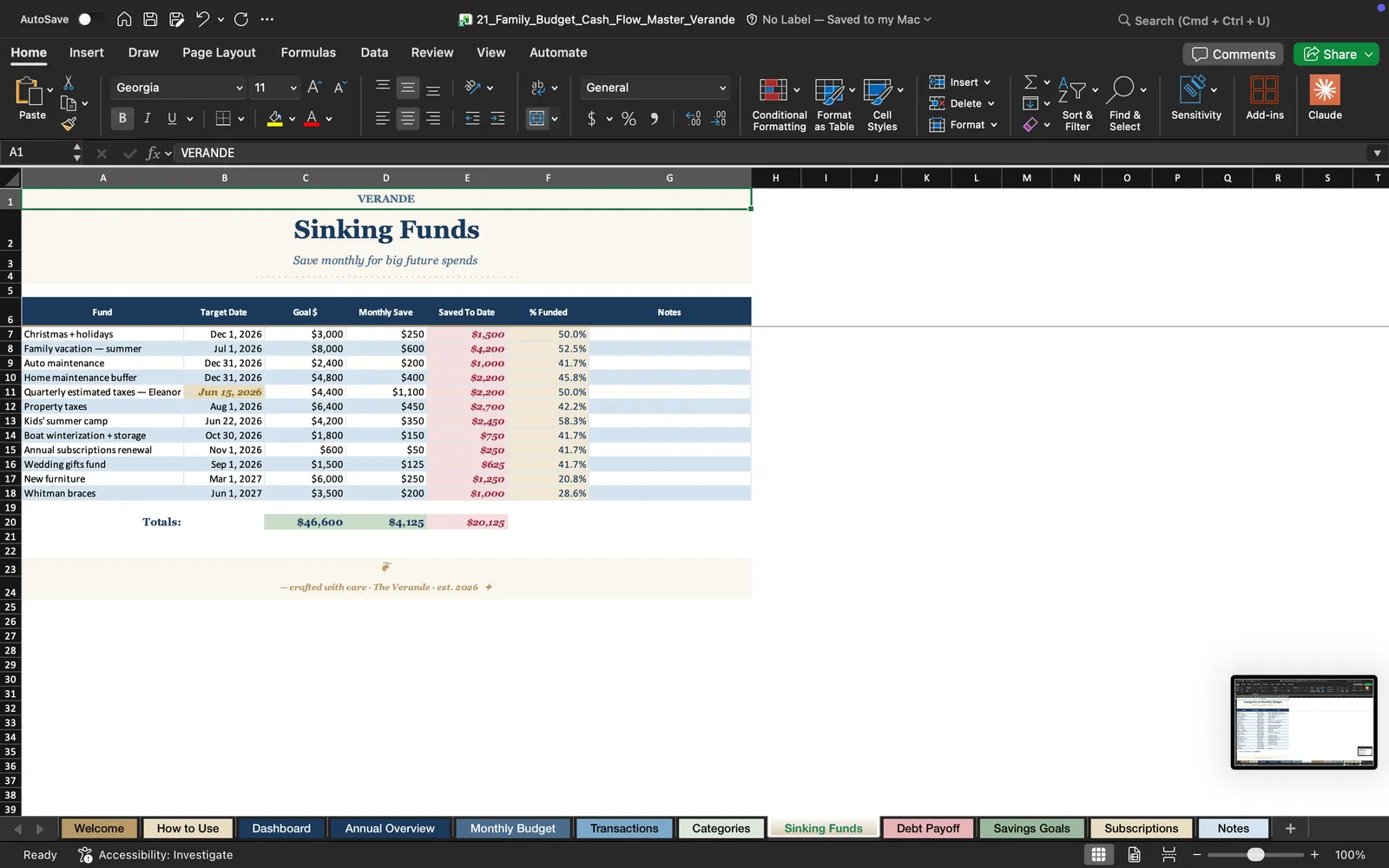Center text horizontally in cell
This screenshot has height=868, width=1389.
(407, 118)
